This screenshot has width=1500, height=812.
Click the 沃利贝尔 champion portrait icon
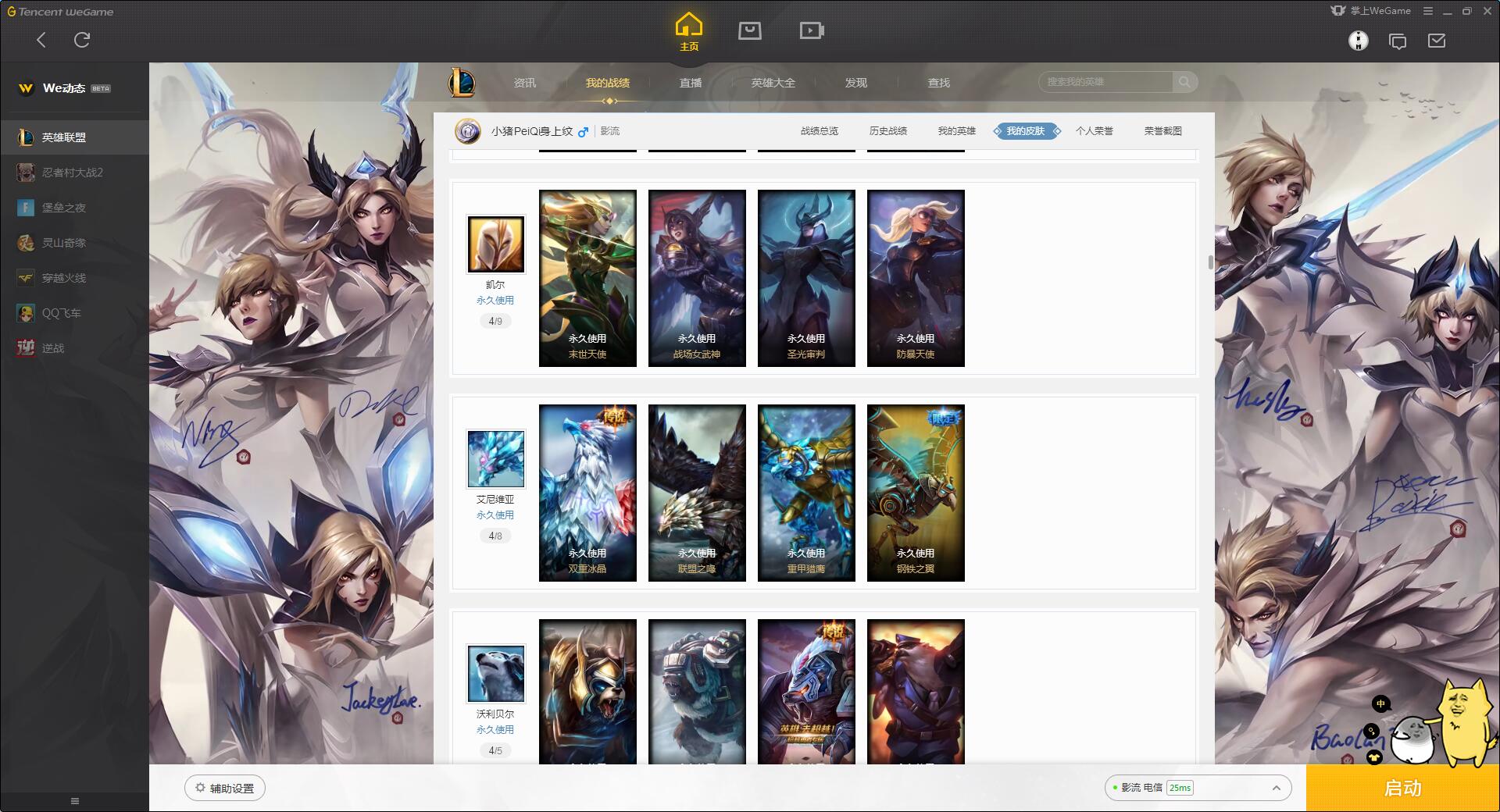click(x=496, y=674)
